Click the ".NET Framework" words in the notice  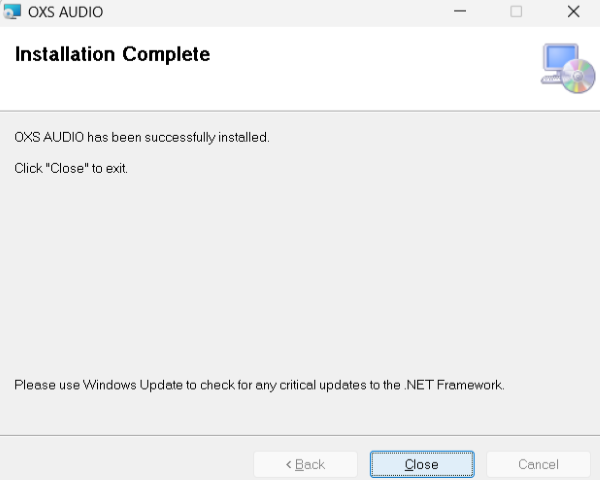coord(461,384)
